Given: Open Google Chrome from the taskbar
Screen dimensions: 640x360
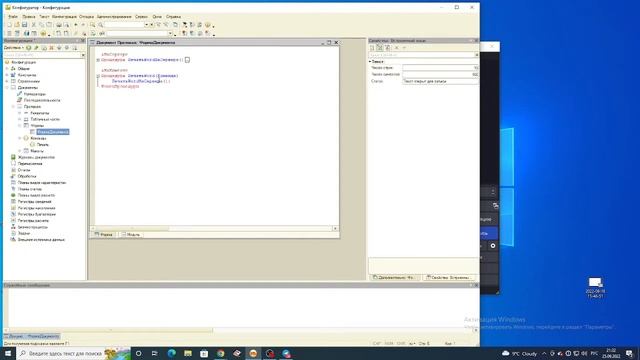Looking at the screenshot, I should click(220, 353).
